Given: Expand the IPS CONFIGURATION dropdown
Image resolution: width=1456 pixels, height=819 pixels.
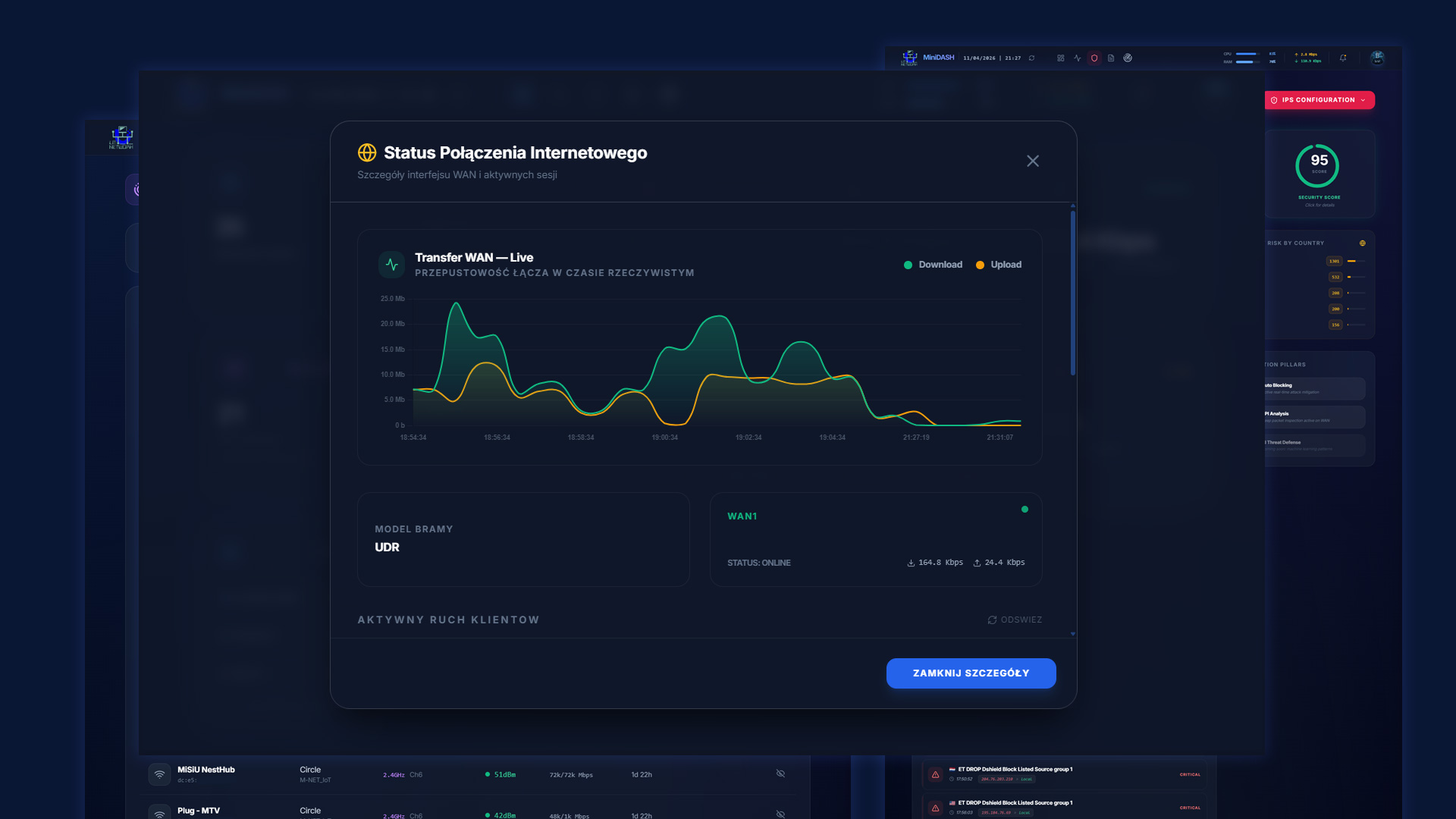Looking at the screenshot, I should click(x=1363, y=100).
